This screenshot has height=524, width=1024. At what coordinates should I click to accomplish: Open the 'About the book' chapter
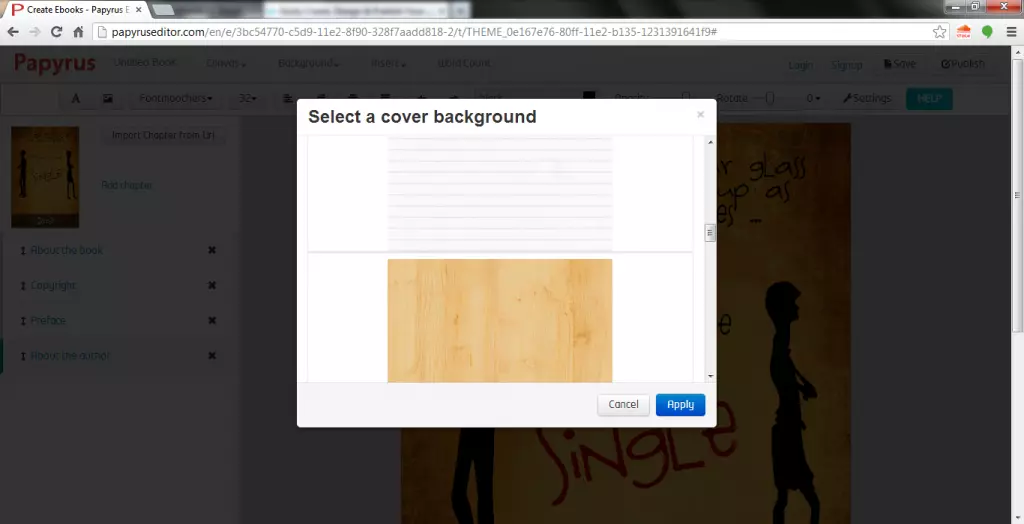pyautogui.click(x=67, y=250)
